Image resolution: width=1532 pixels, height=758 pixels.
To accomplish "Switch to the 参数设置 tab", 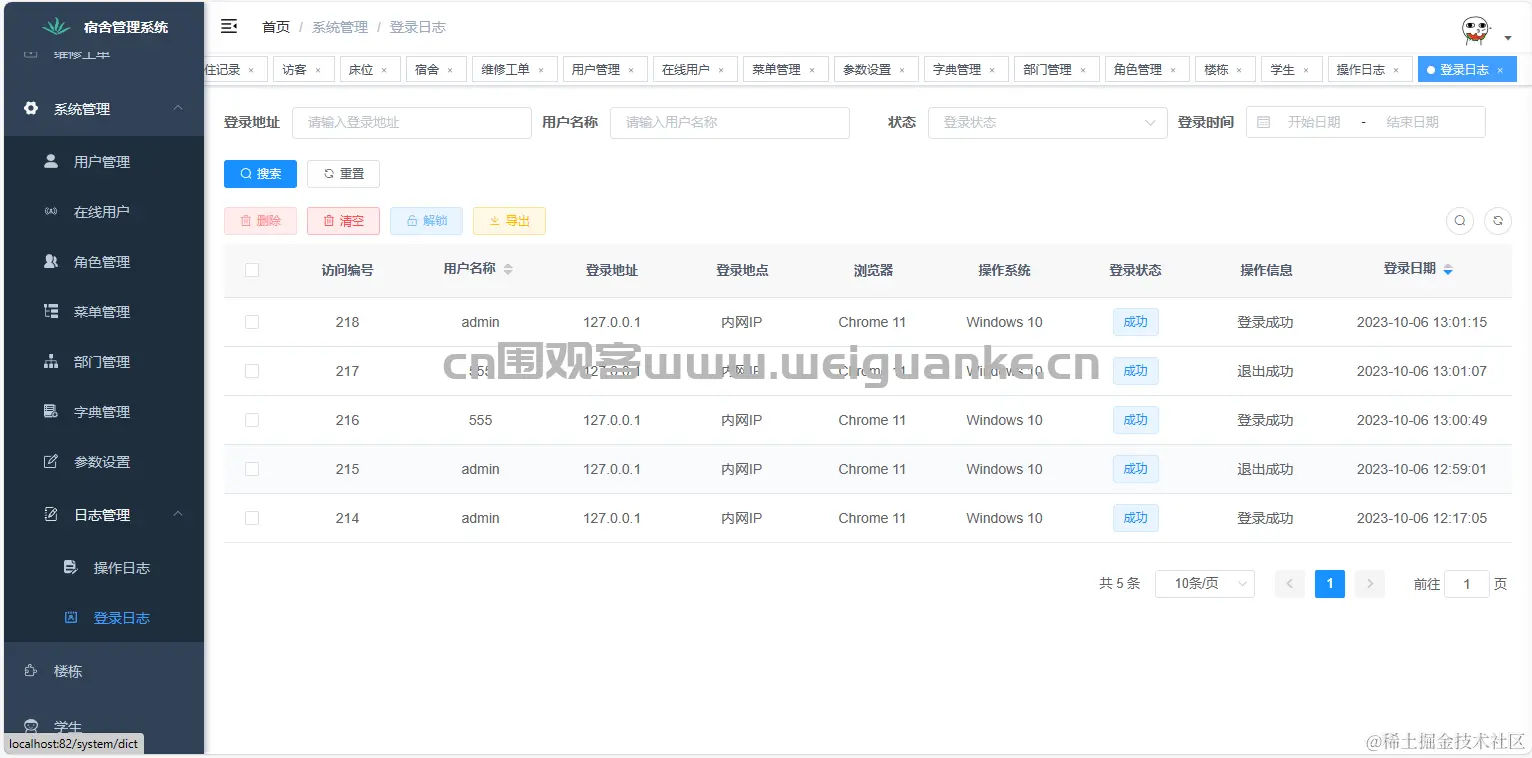I will pos(874,69).
